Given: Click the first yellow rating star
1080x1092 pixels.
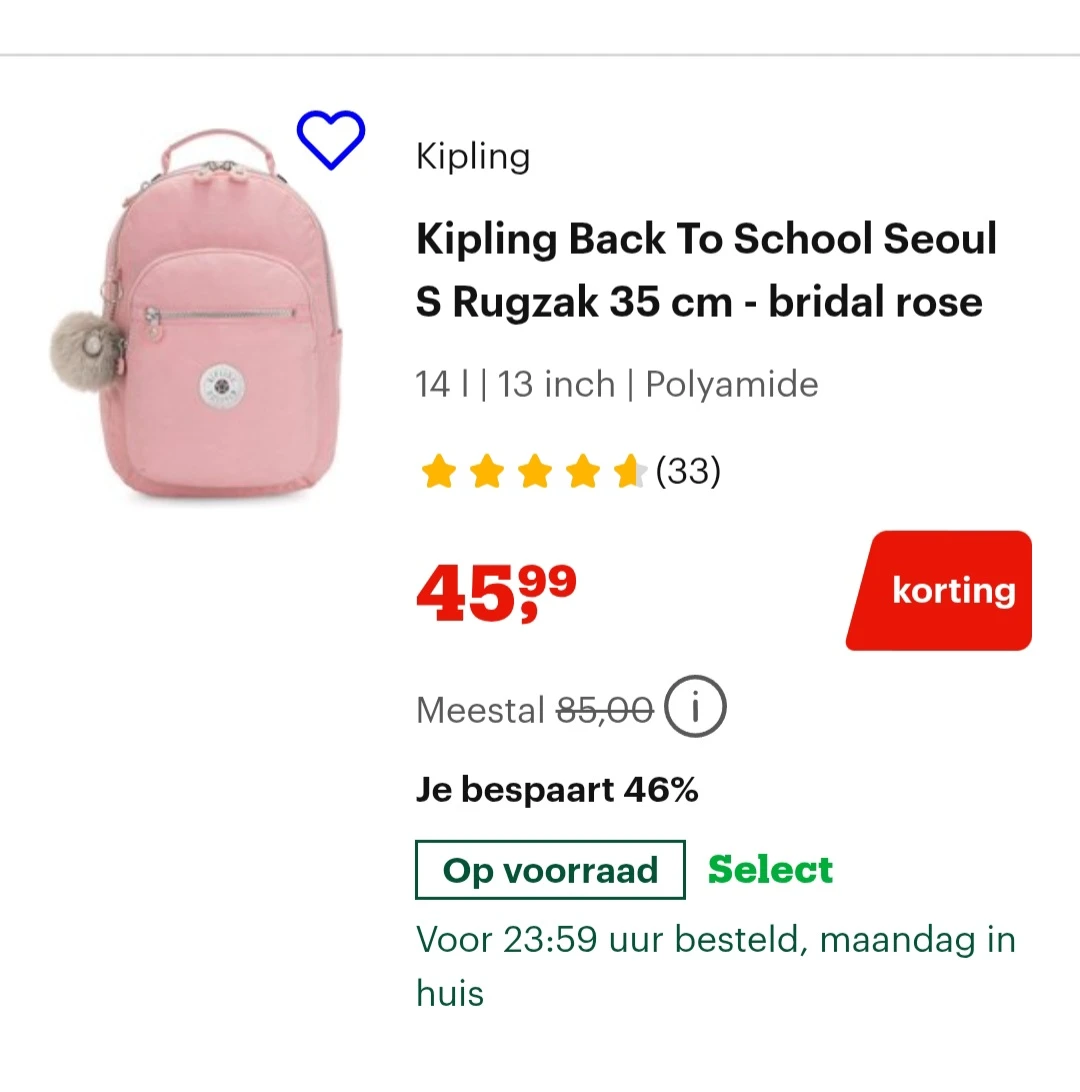Looking at the screenshot, I should [x=438, y=471].
